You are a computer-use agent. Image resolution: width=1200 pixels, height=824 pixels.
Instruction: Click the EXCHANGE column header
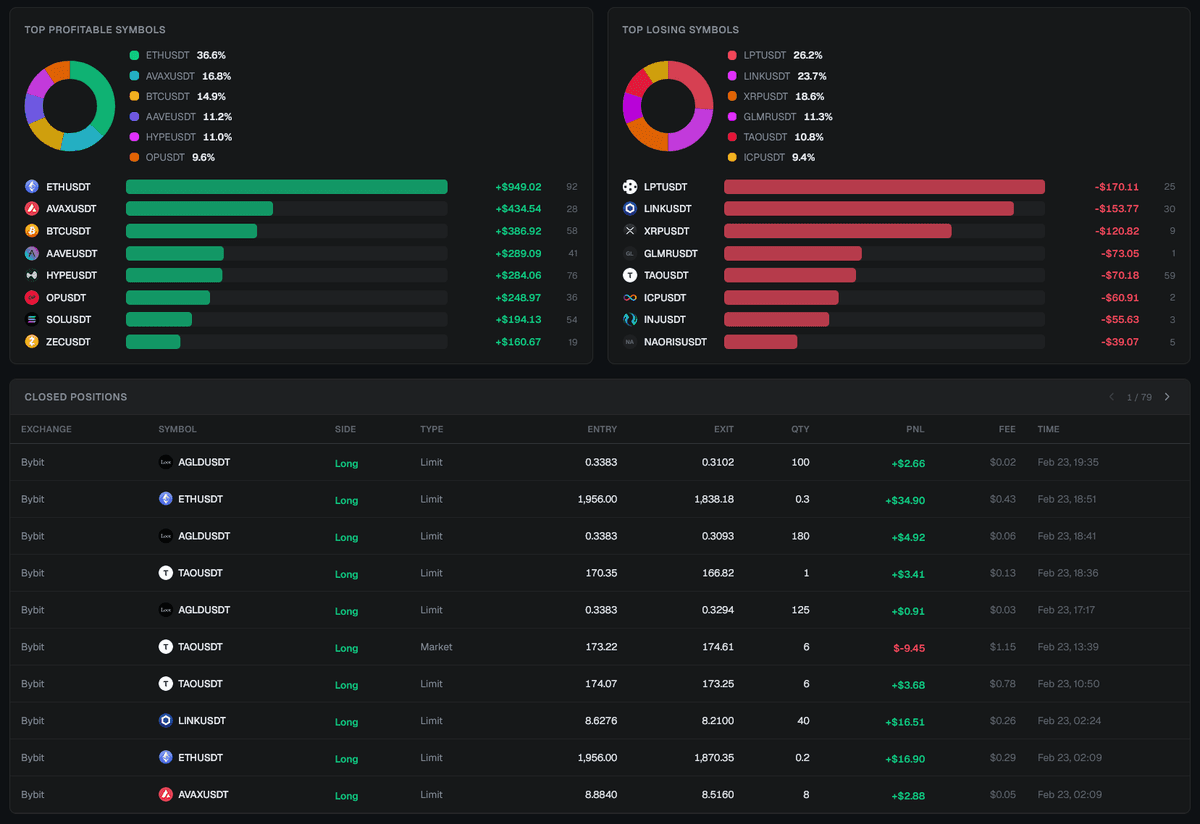pyautogui.click(x=46, y=429)
